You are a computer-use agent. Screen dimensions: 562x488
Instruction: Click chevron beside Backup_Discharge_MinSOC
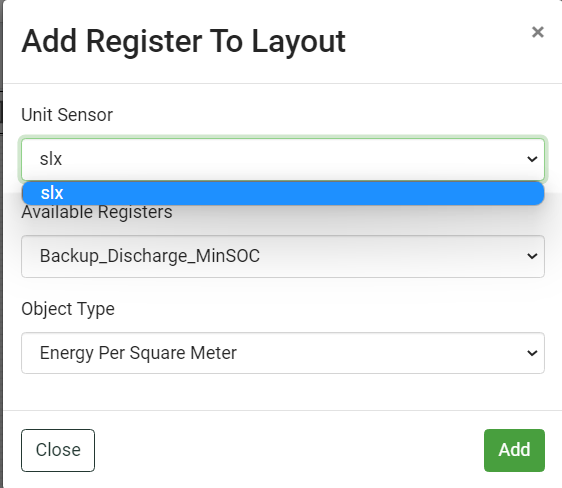[532, 256]
